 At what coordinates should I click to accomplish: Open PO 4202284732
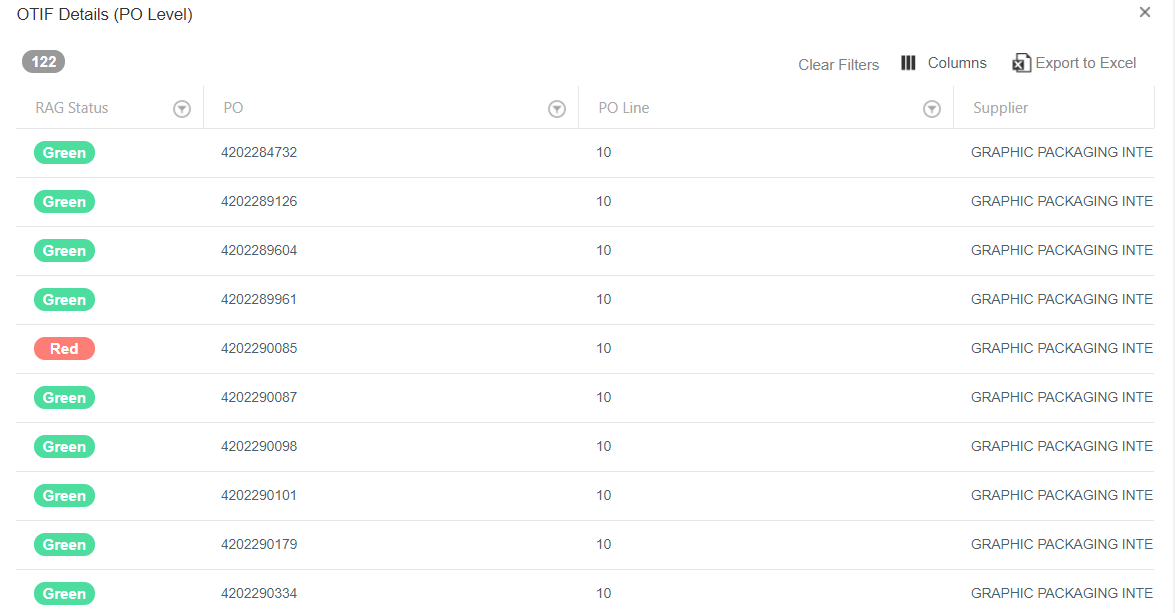[259, 152]
